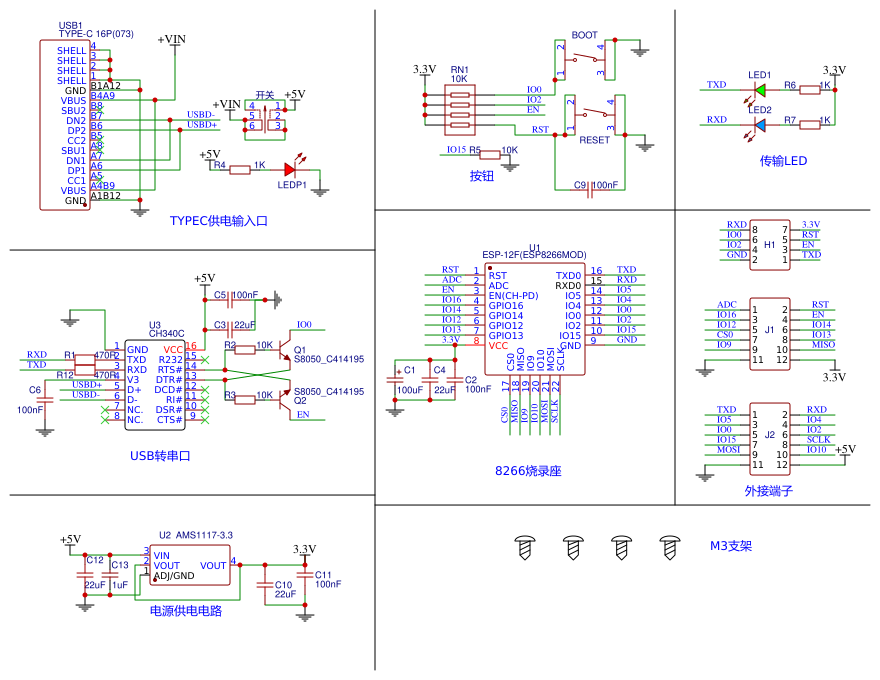Click the USBD- net label near TYPE-C
This screenshot has height=680, width=880.
click(x=201, y=114)
